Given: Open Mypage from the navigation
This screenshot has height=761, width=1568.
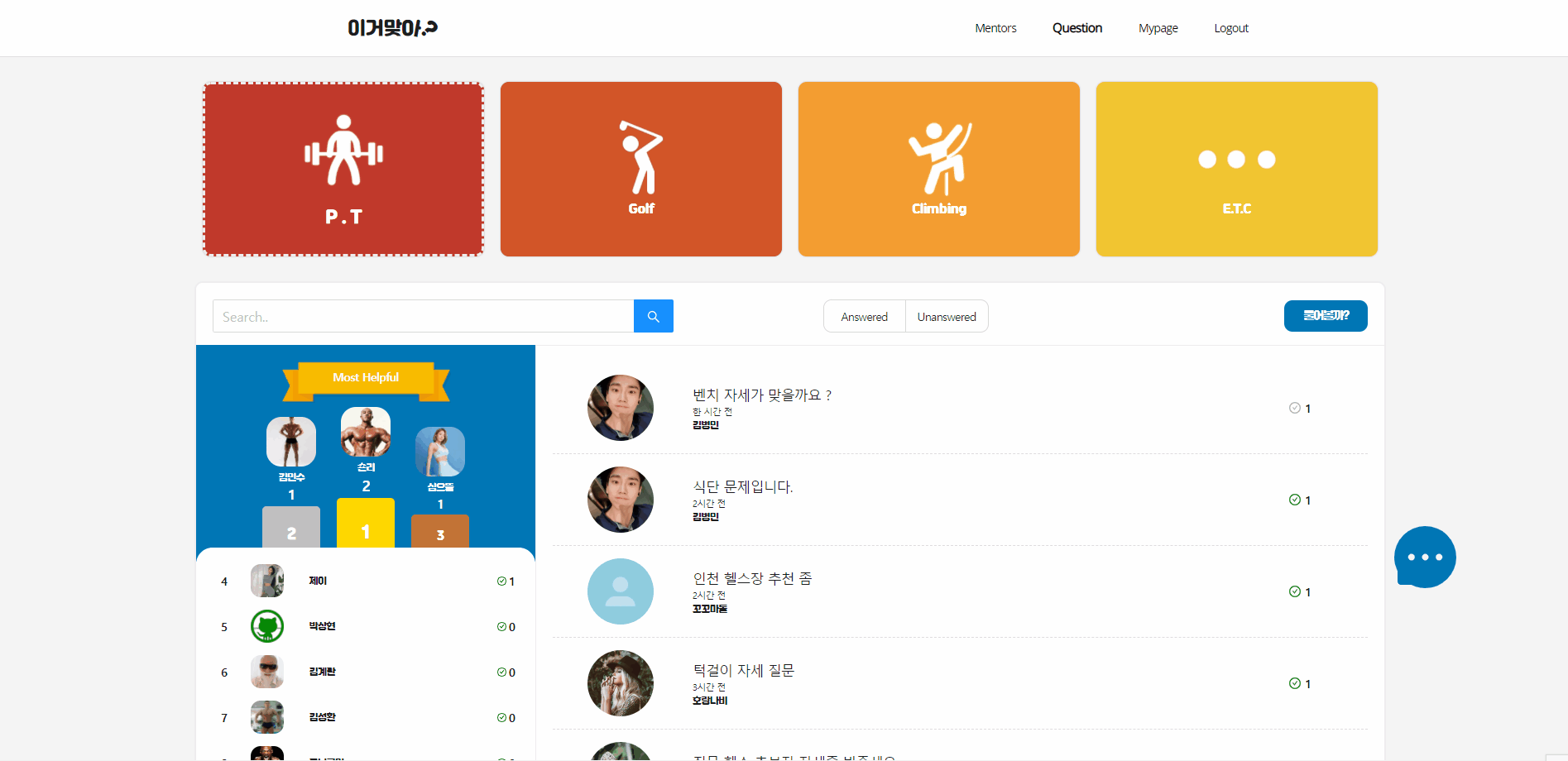Looking at the screenshot, I should point(1158,28).
